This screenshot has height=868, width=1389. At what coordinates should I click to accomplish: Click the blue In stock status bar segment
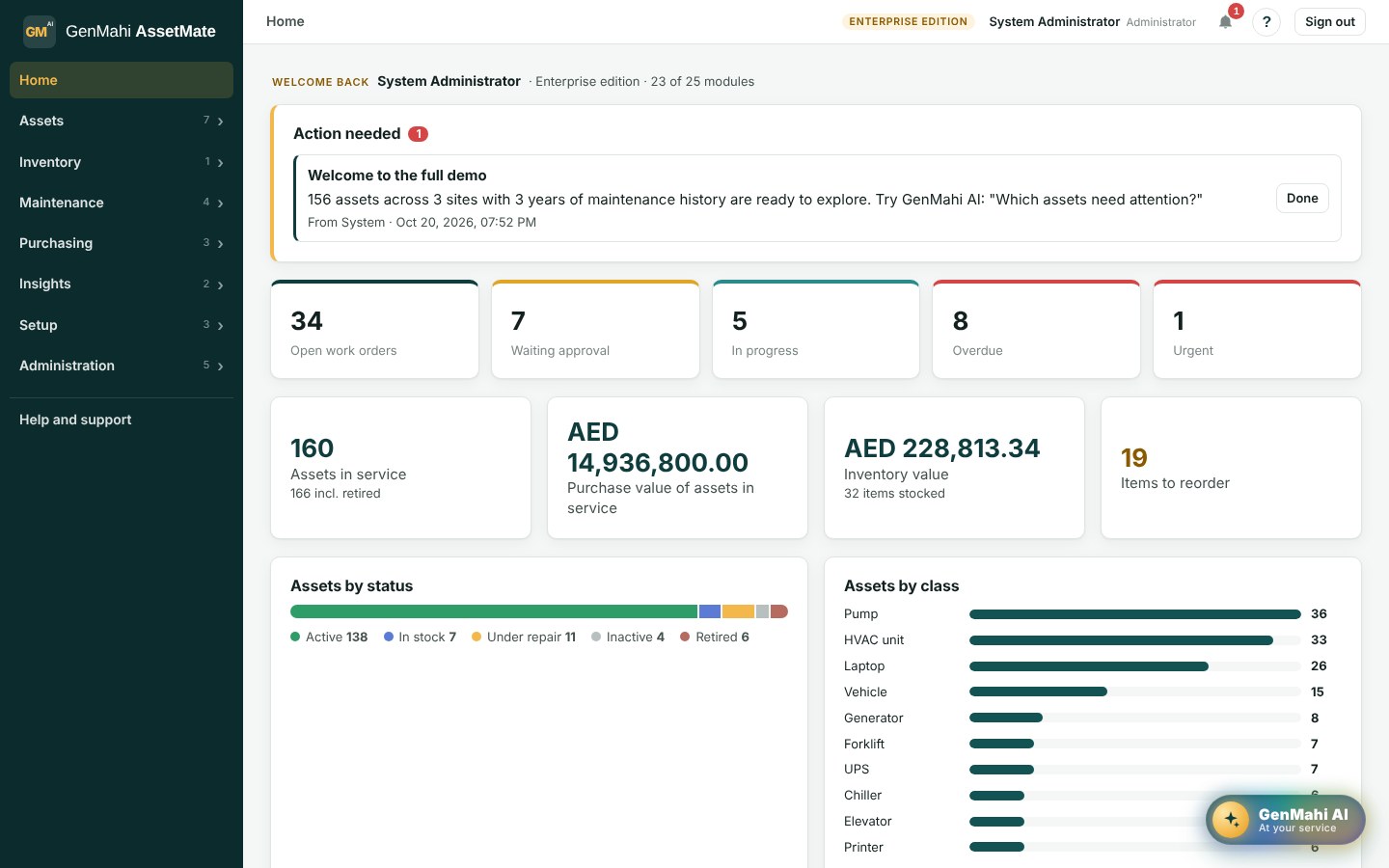tap(710, 611)
